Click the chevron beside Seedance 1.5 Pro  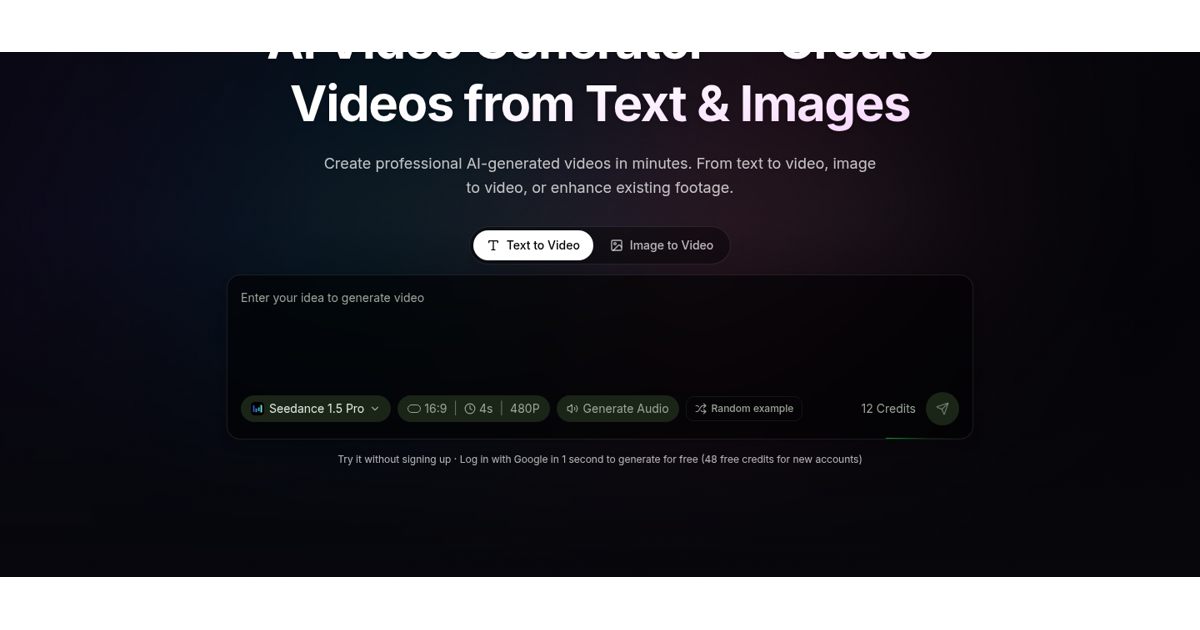click(x=375, y=408)
